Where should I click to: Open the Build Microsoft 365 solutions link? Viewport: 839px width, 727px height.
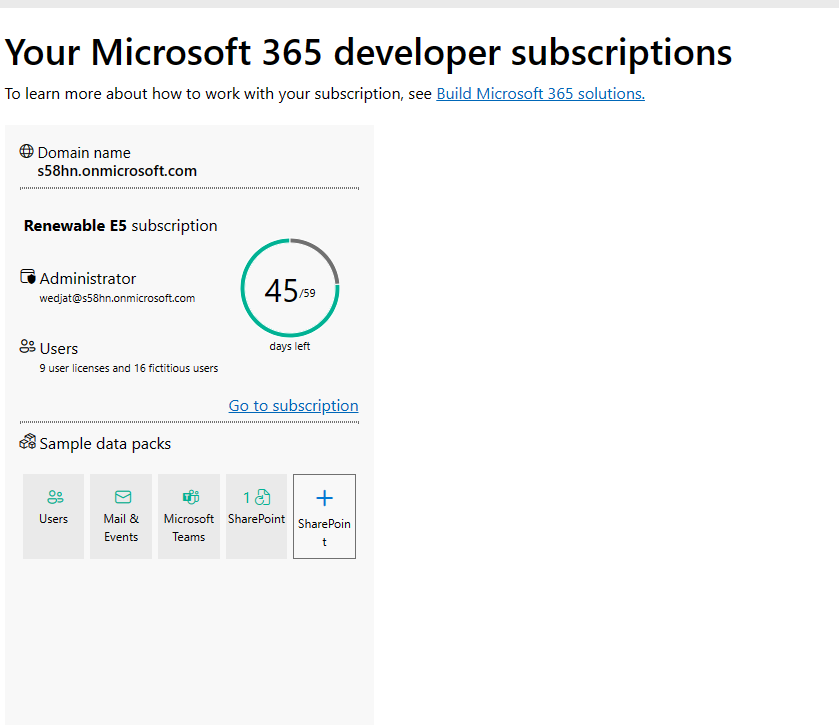coord(540,94)
